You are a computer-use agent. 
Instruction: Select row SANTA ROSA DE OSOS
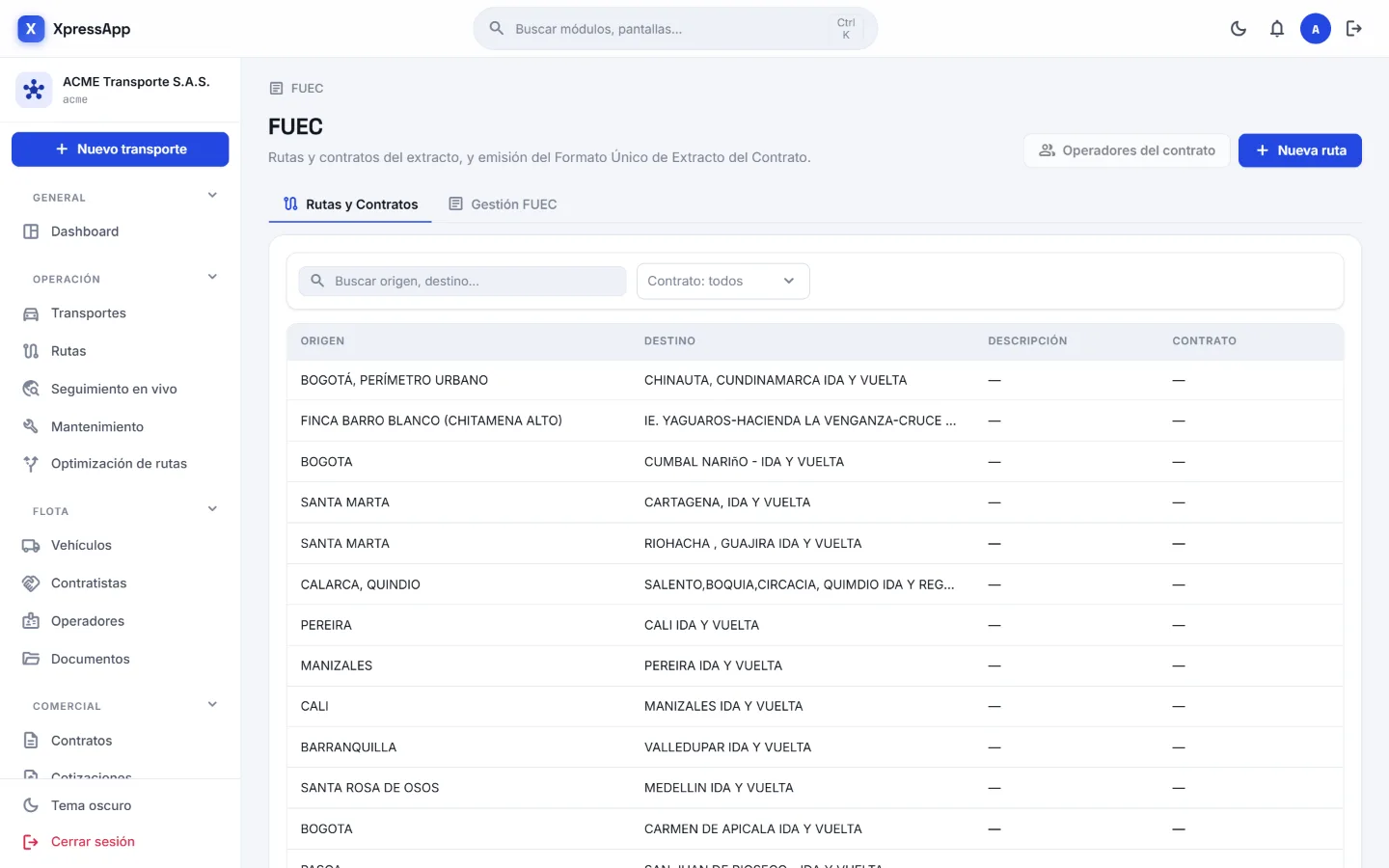coord(815,788)
